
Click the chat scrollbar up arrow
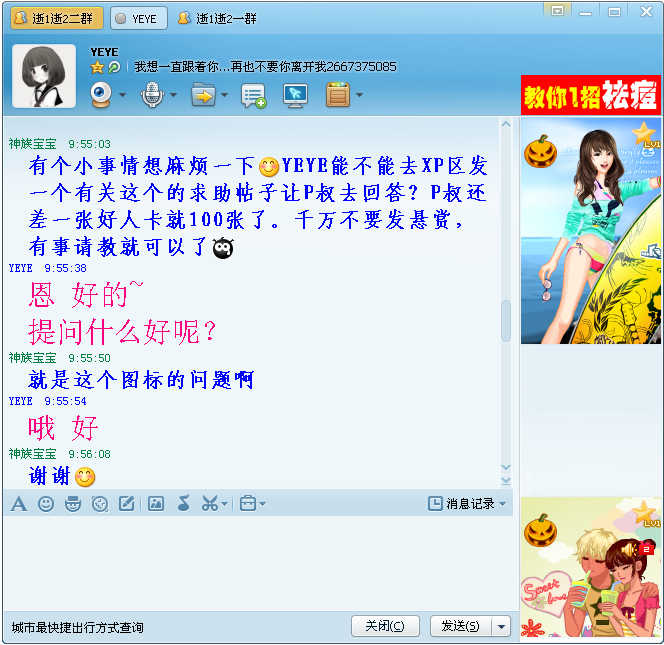pyautogui.click(x=506, y=124)
